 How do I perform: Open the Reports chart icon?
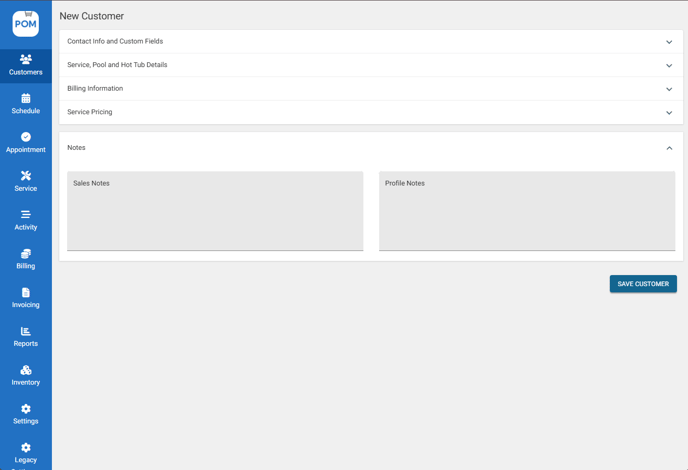tap(26, 331)
